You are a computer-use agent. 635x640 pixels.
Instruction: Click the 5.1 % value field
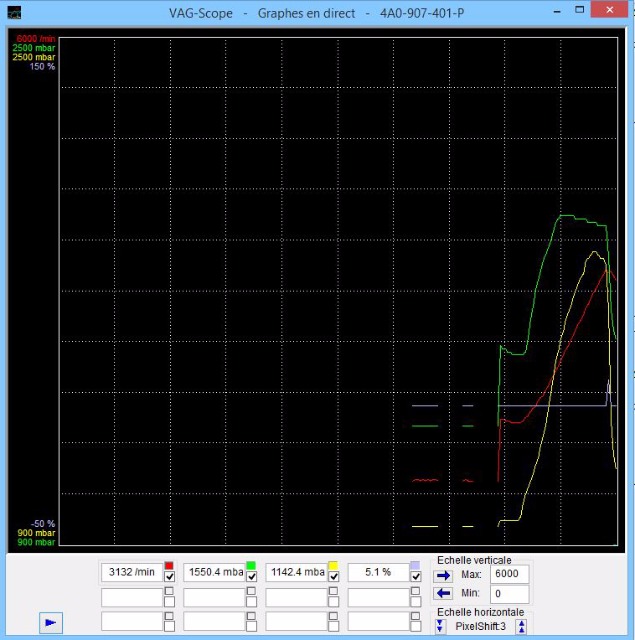(x=378, y=572)
